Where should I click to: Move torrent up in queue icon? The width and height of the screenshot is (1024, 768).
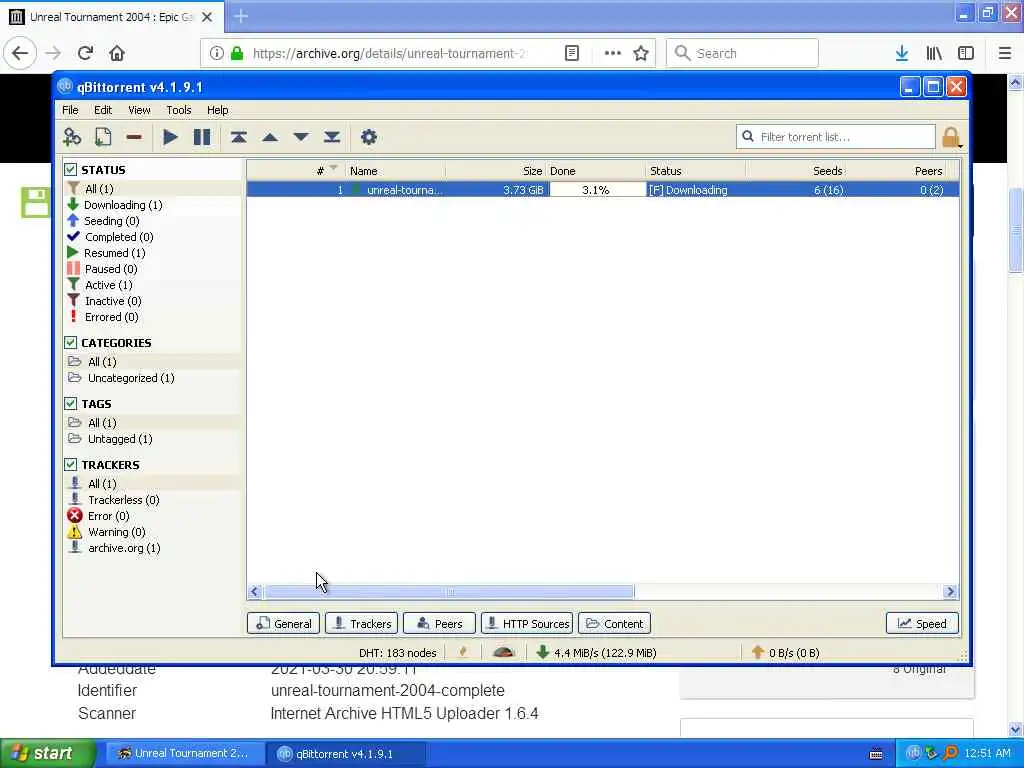pyautogui.click(x=270, y=137)
